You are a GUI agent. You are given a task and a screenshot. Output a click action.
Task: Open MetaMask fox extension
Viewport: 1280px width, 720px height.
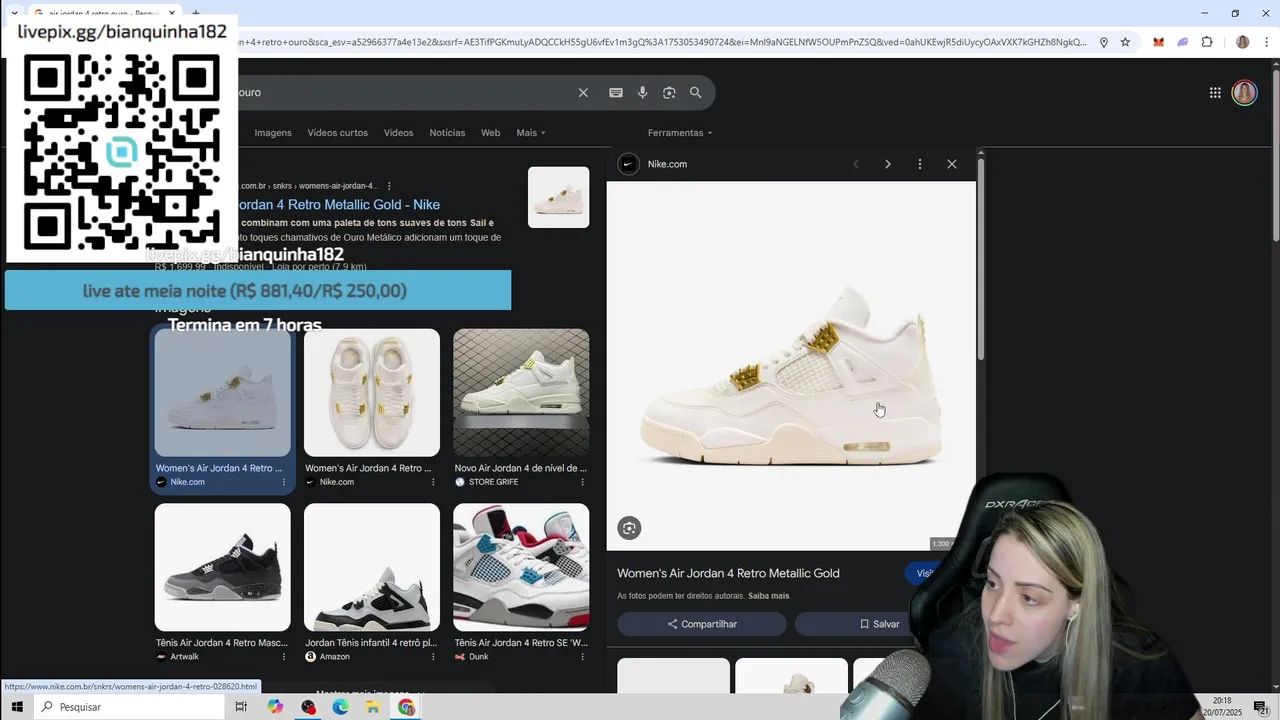pos(1158,42)
